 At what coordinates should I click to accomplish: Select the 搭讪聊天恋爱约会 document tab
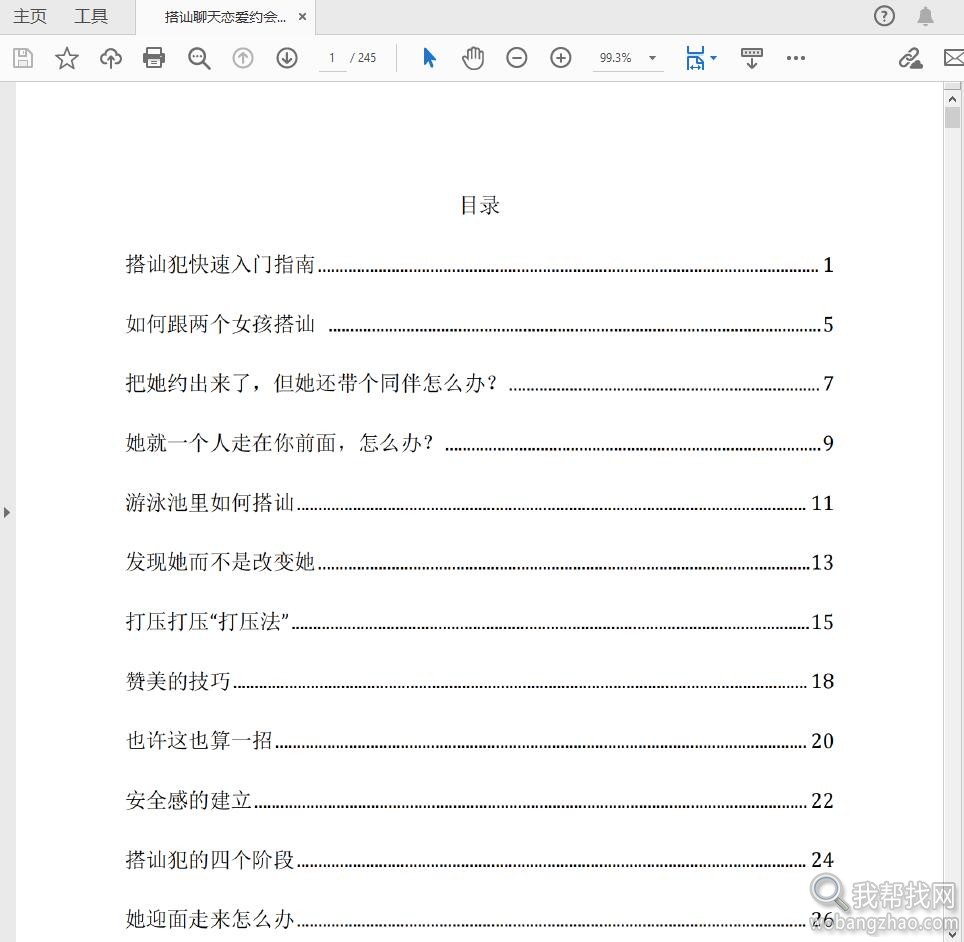225,17
